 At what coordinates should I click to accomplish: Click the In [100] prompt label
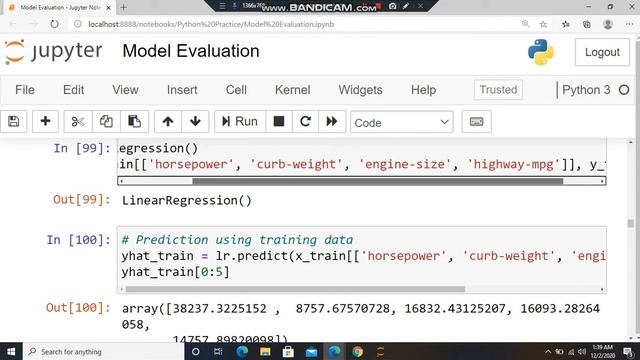click(x=78, y=240)
